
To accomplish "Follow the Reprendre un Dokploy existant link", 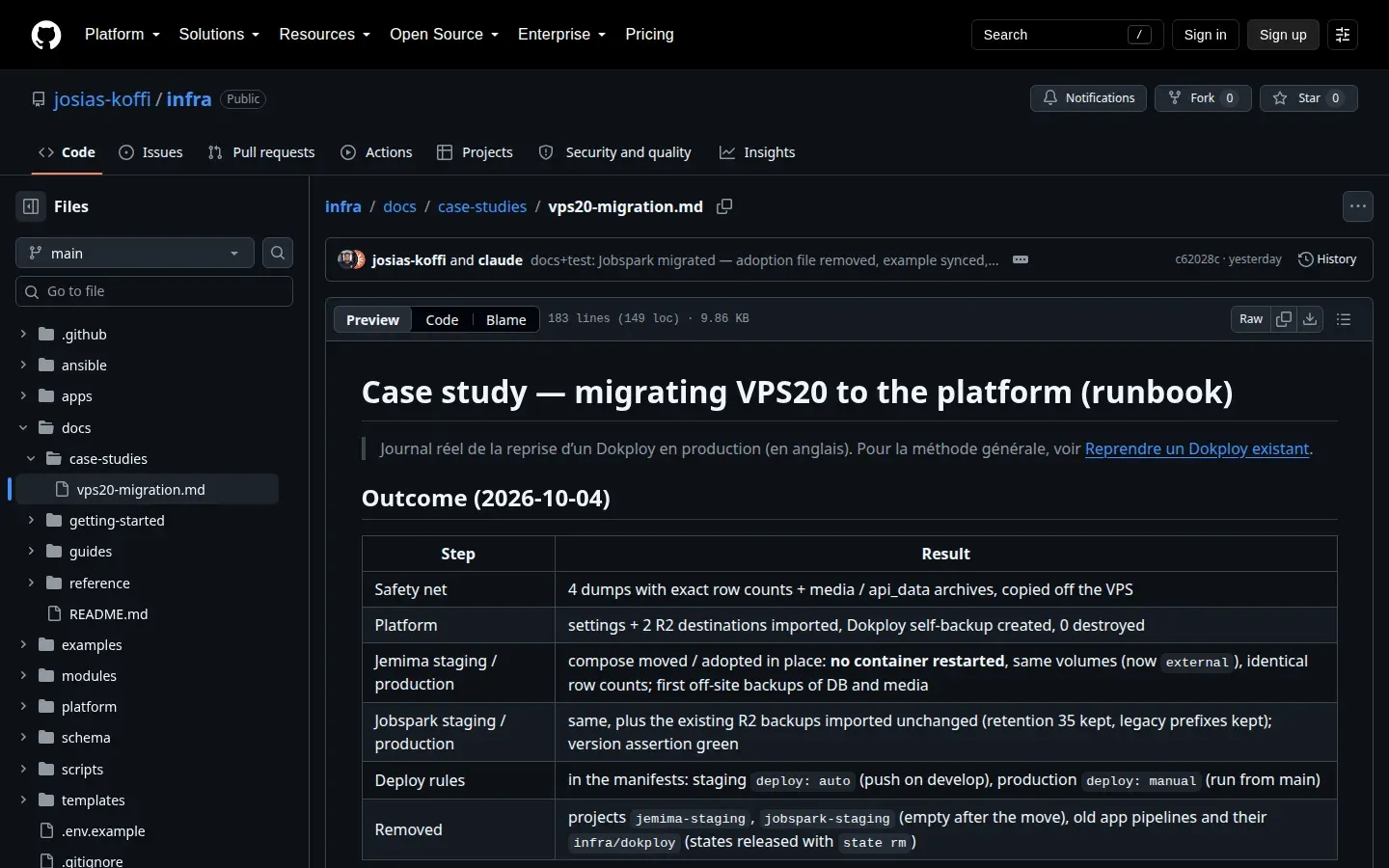I will [1197, 448].
